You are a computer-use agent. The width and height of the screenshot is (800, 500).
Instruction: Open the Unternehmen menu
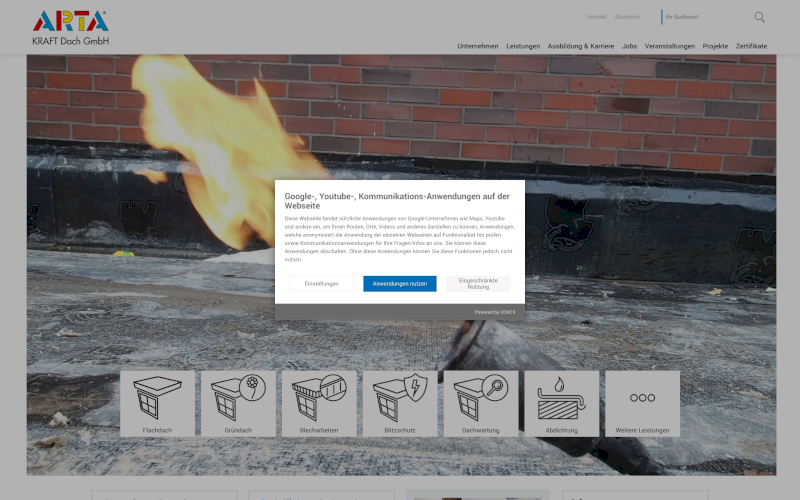click(x=478, y=46)
